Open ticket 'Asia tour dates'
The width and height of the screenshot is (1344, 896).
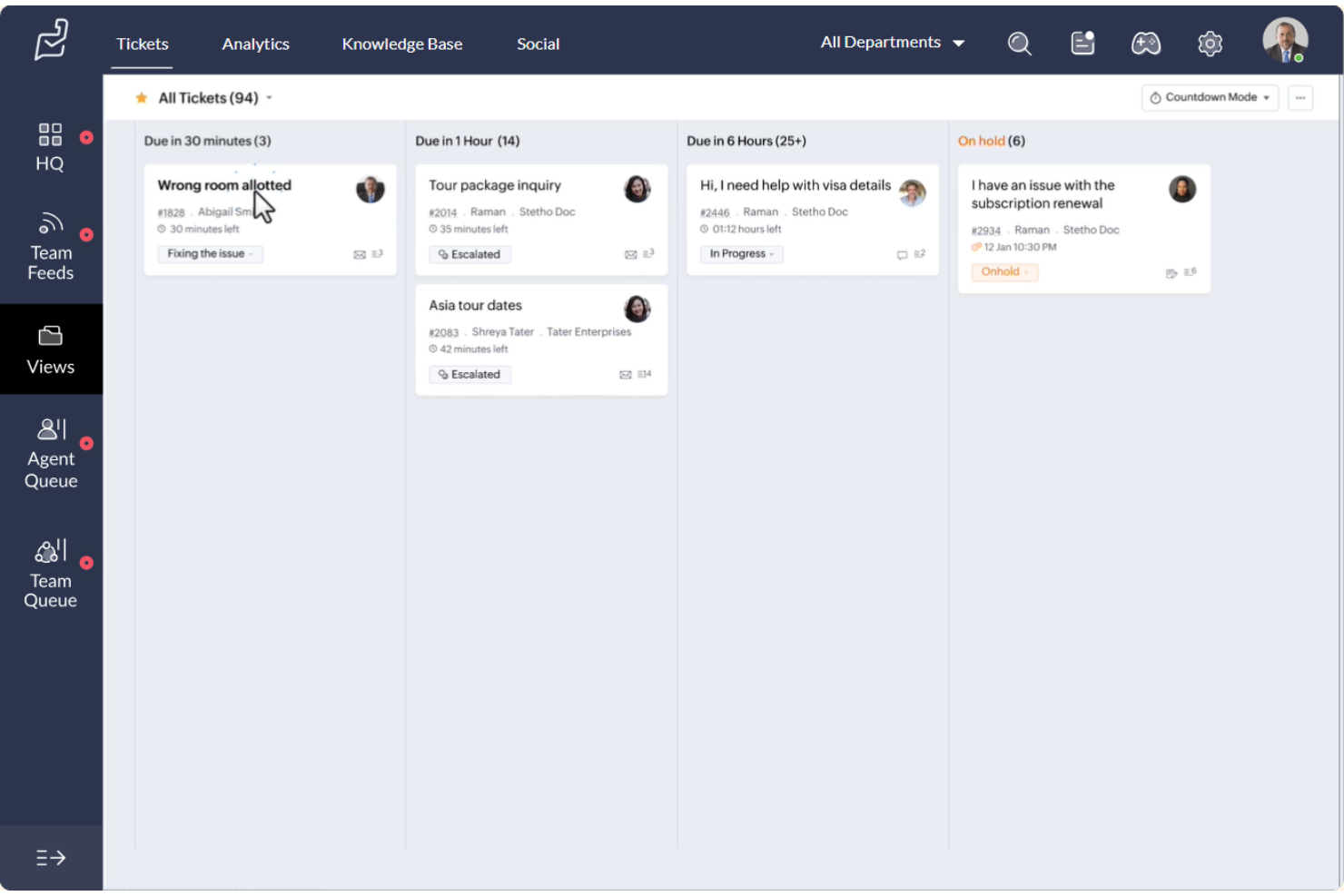(x=475, y=305)
